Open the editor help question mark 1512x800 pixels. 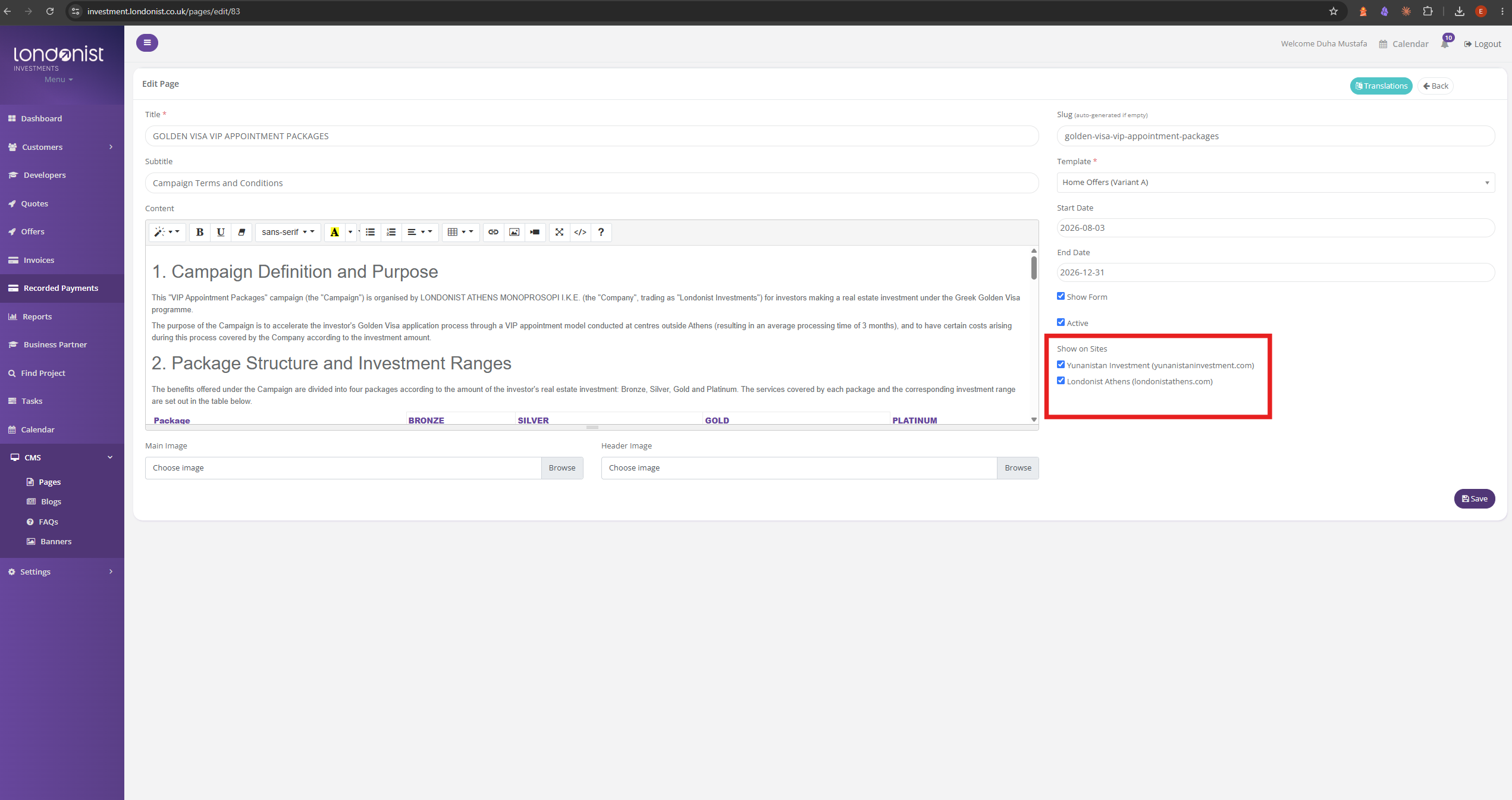tap(601, 232)
